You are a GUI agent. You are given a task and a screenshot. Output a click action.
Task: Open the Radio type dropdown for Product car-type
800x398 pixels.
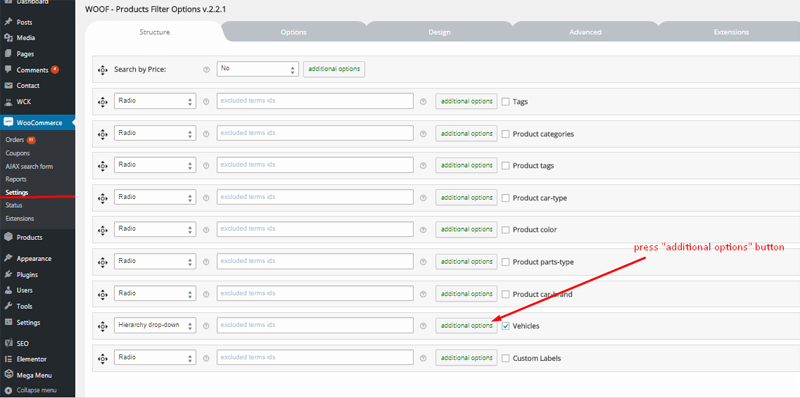(155, 197)
